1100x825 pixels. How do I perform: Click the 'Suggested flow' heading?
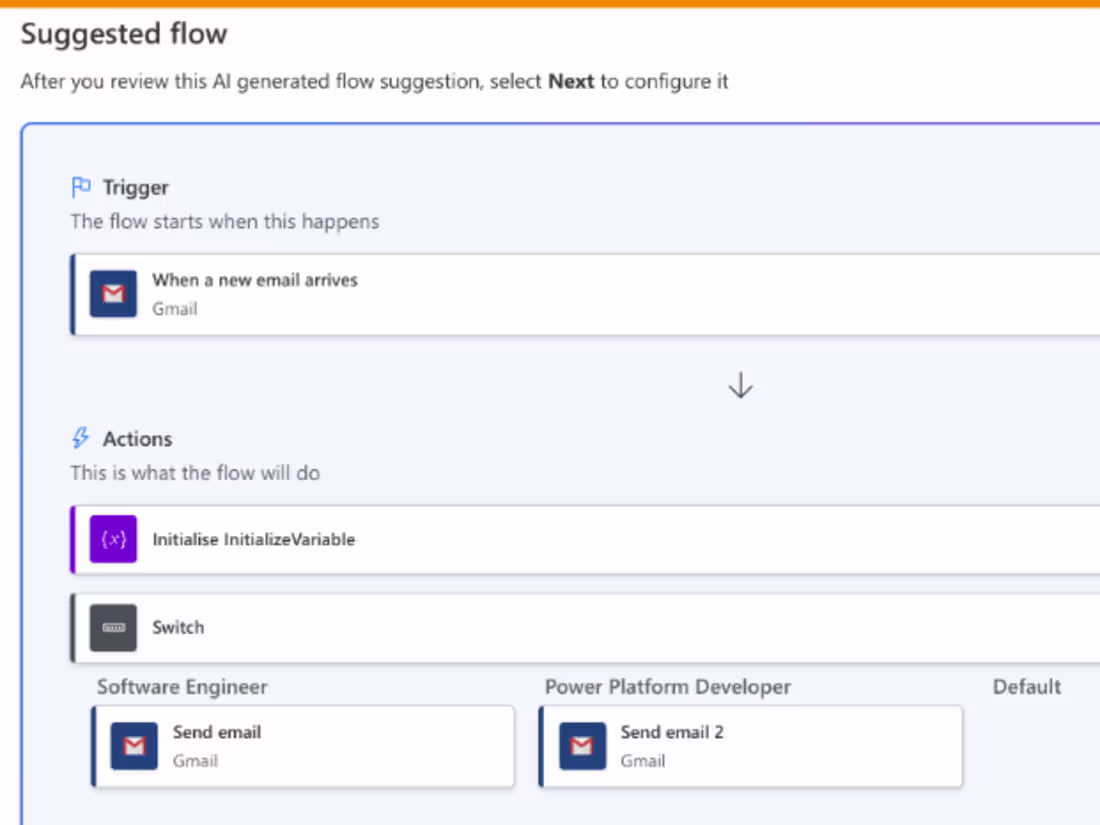(x=124, y=34)
